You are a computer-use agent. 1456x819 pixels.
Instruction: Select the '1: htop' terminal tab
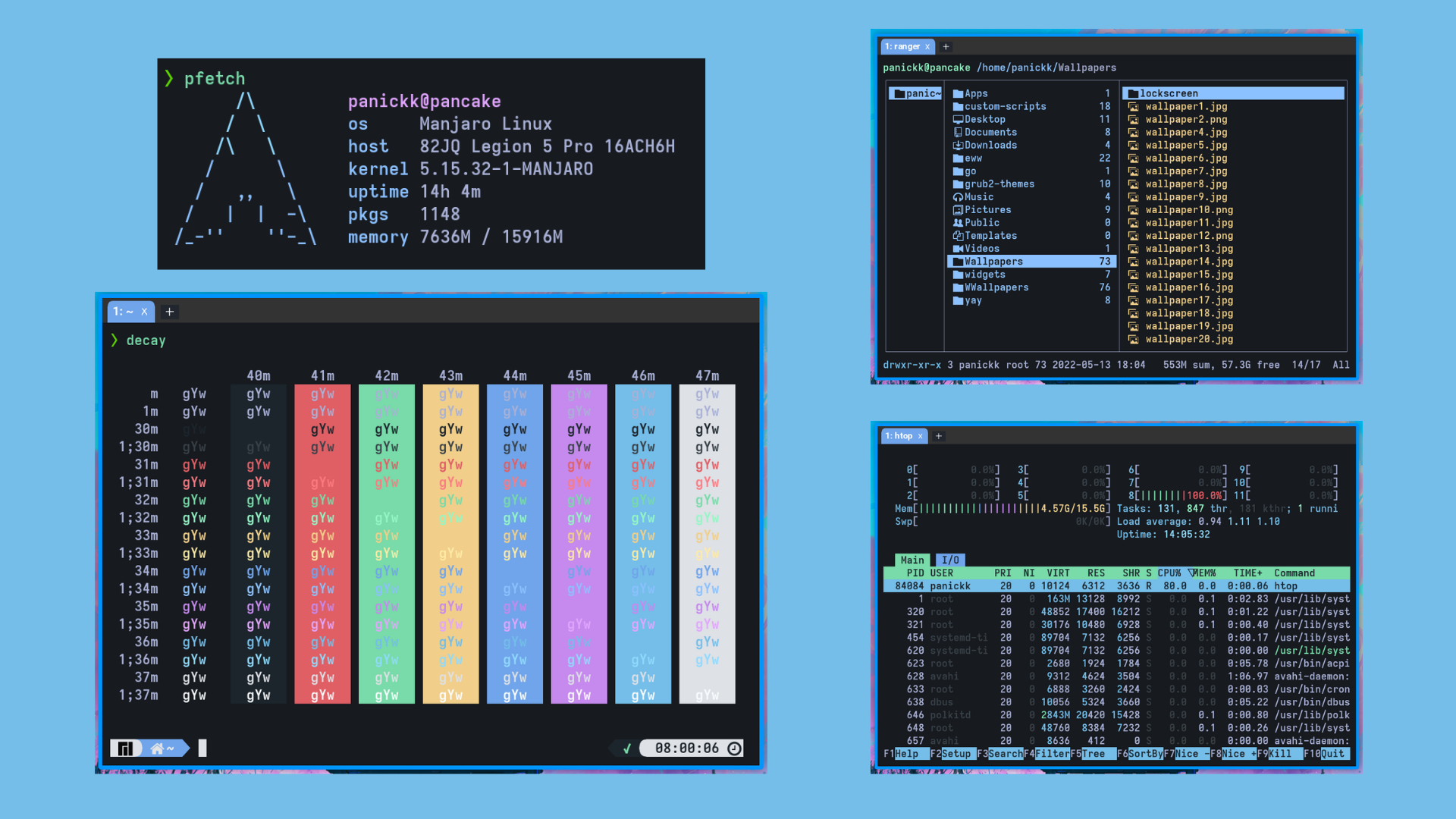[899, 436]
